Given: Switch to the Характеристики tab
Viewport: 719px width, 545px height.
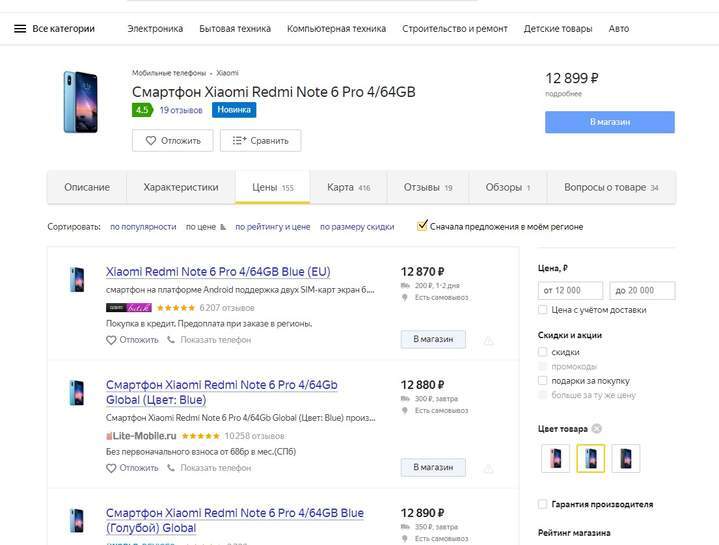Looking at the screenshot, I should 180,187.
